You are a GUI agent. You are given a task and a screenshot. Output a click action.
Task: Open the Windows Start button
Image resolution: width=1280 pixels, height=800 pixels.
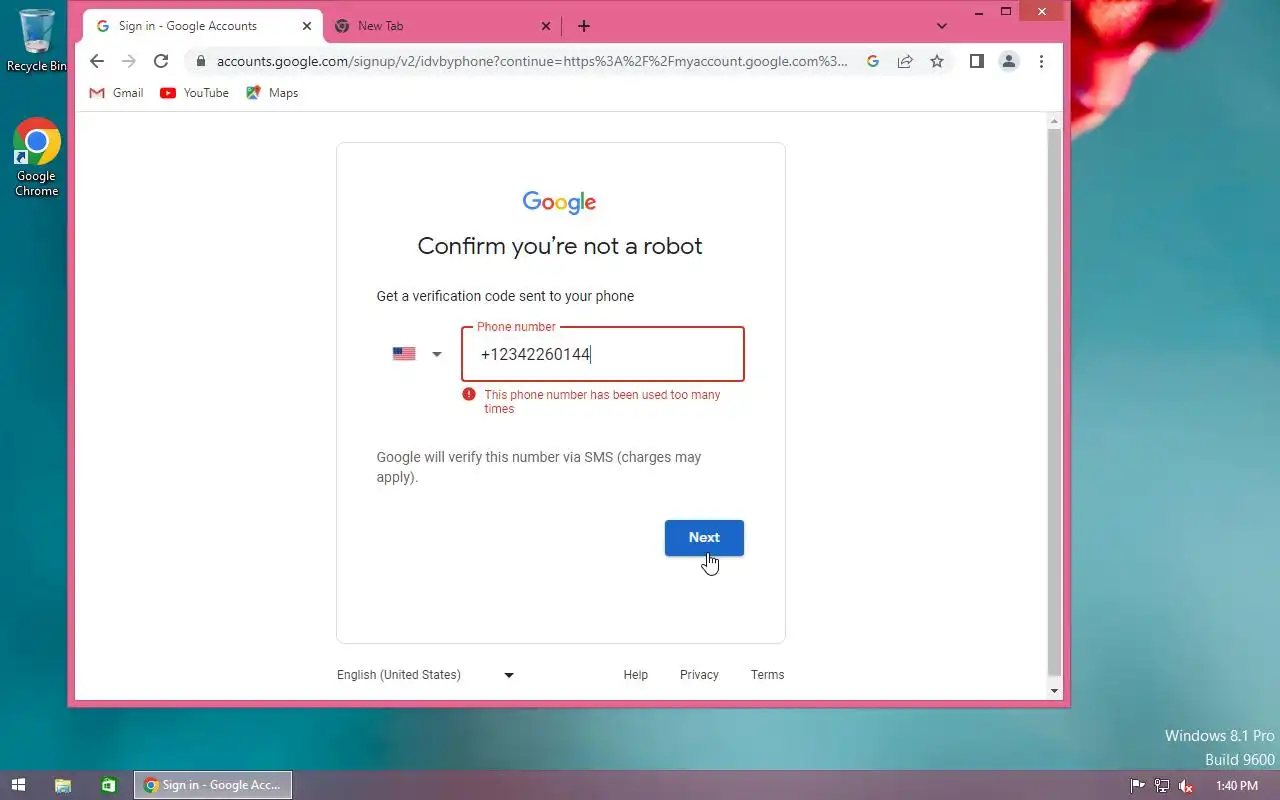pos(17,785)
